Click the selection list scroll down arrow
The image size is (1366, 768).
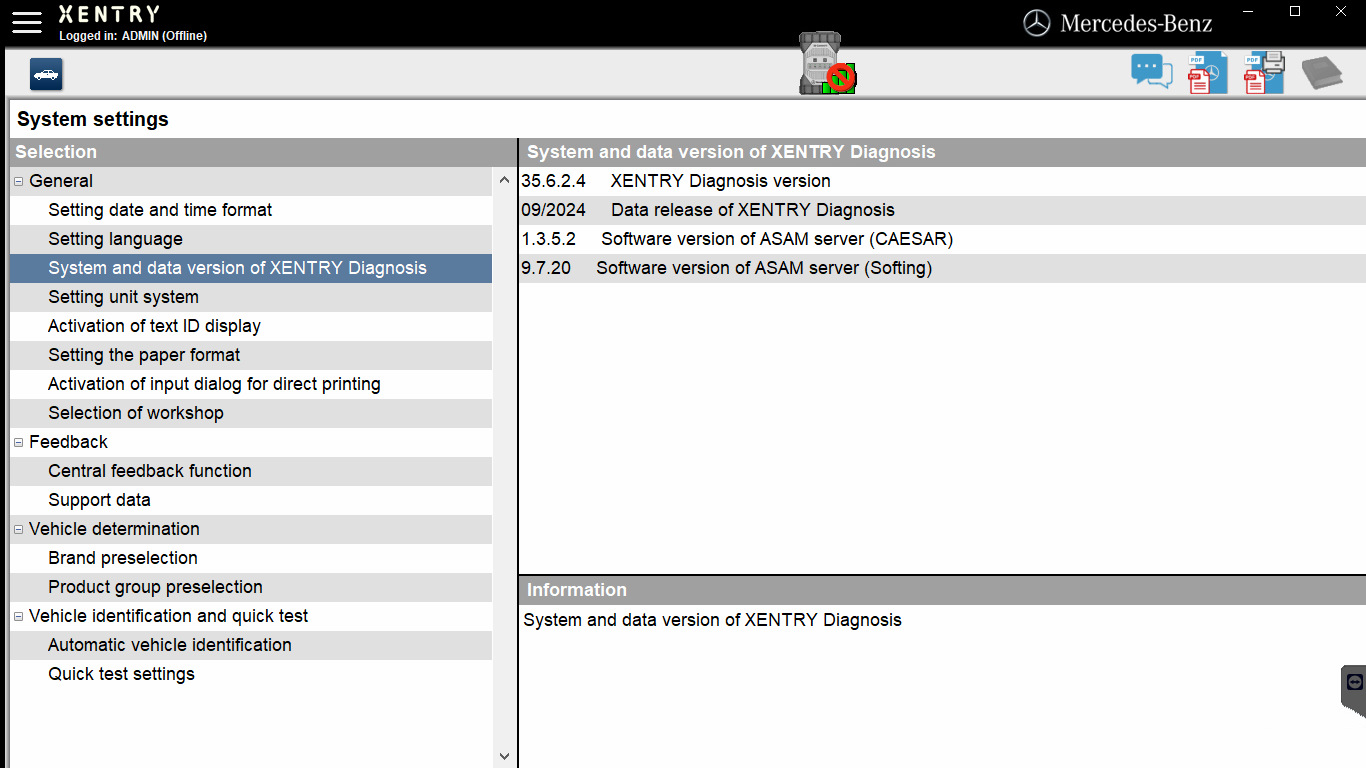[504, 757]
